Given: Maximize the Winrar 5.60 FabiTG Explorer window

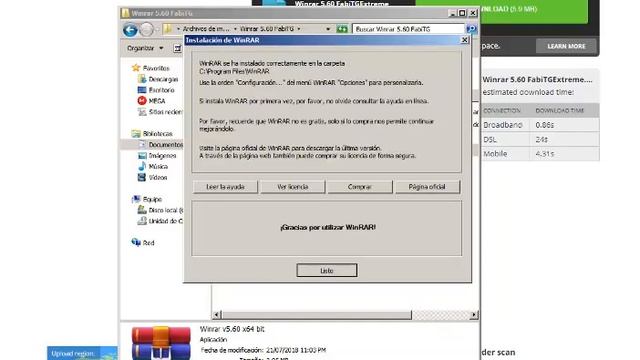Looking at the screenshot, I should pyautogui.click(x=462, y=13).
